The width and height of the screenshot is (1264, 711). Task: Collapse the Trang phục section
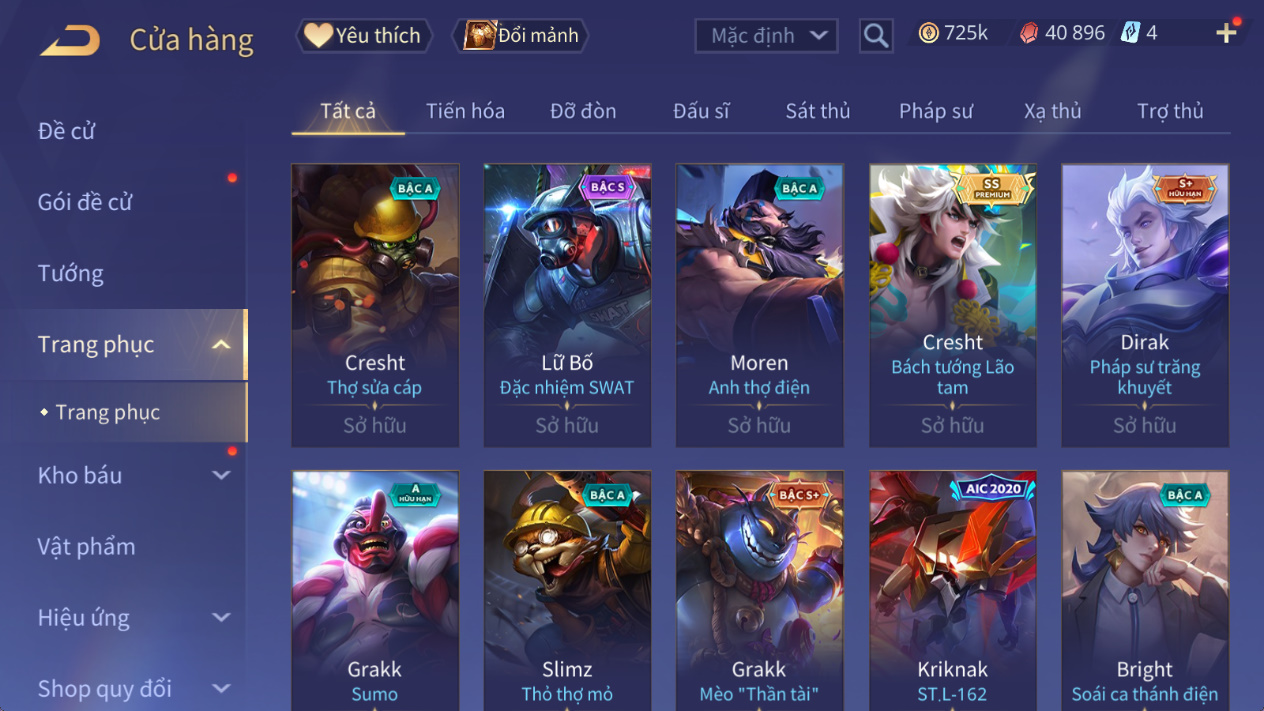221,345
